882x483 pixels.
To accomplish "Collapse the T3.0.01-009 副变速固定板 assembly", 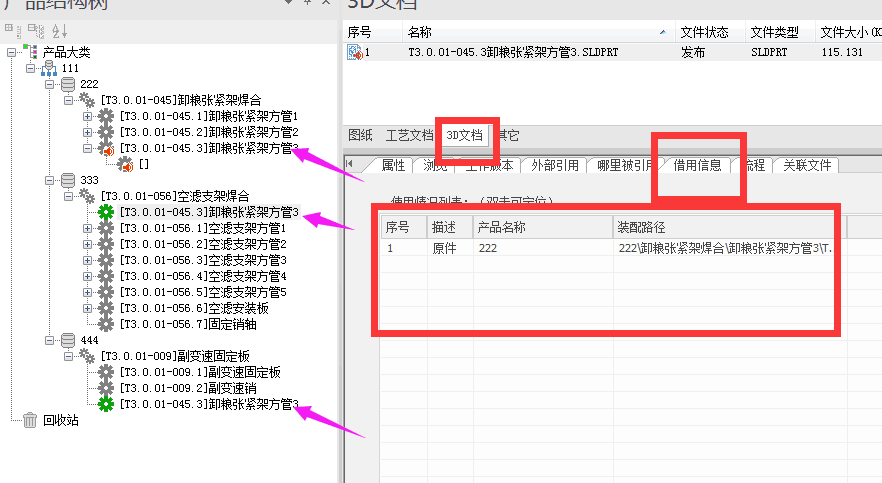I will coord(68,356).
